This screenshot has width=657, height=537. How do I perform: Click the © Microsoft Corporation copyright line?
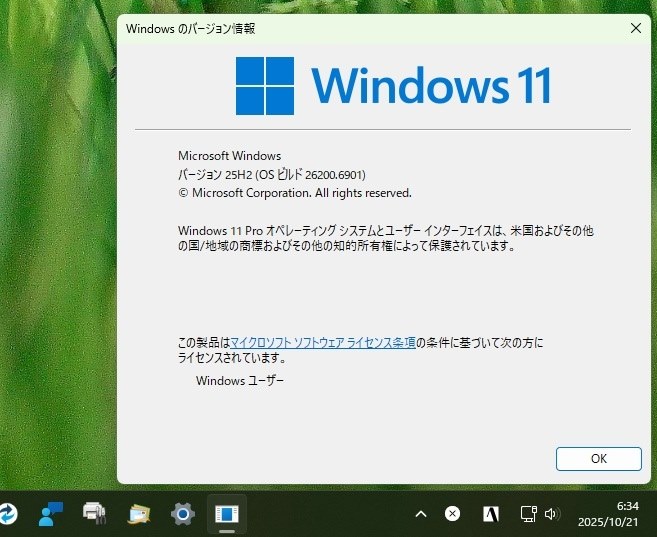(295, 193)
